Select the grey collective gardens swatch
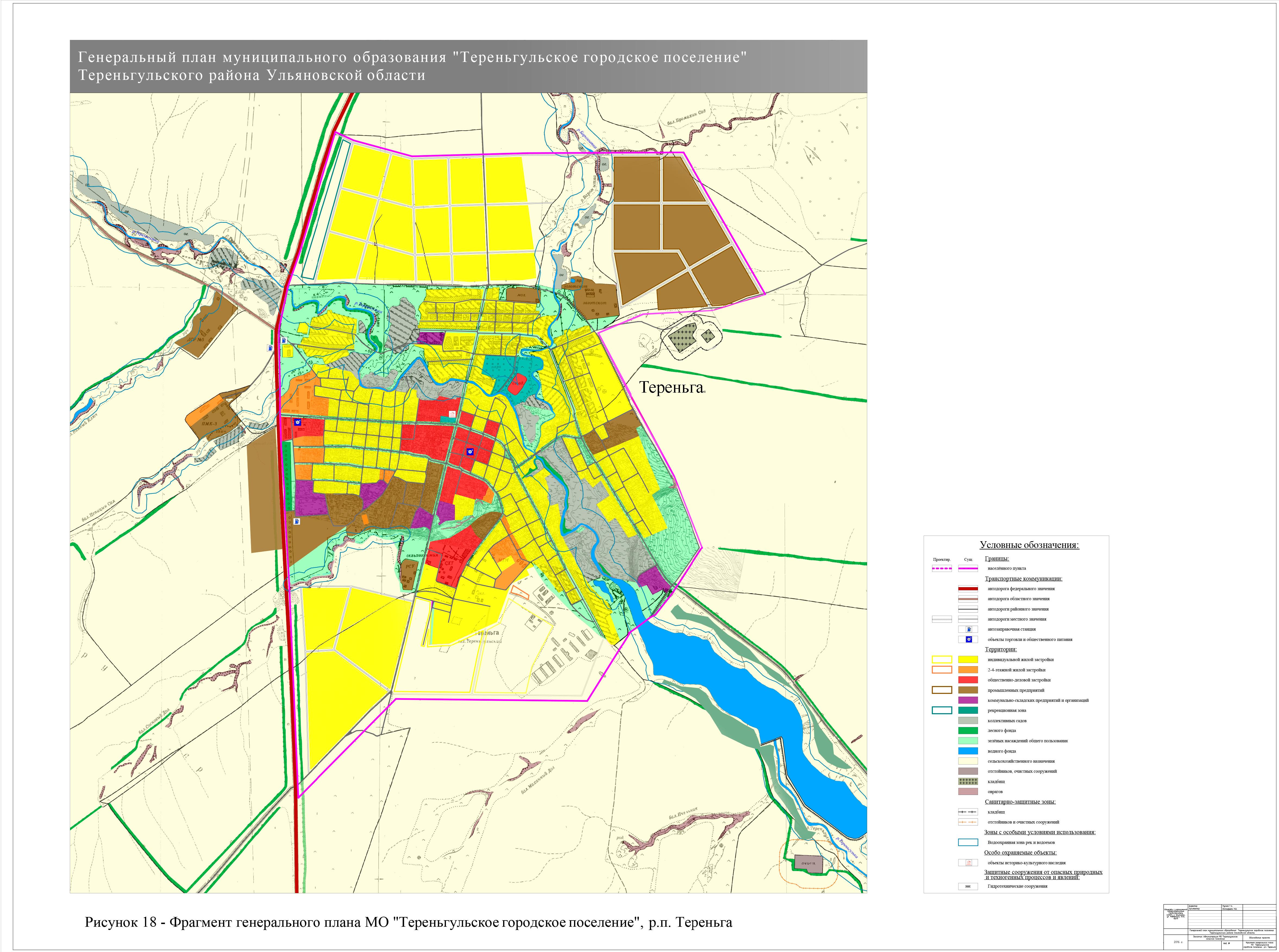This screenshot has height=952, width=1279. coord(968,720)
